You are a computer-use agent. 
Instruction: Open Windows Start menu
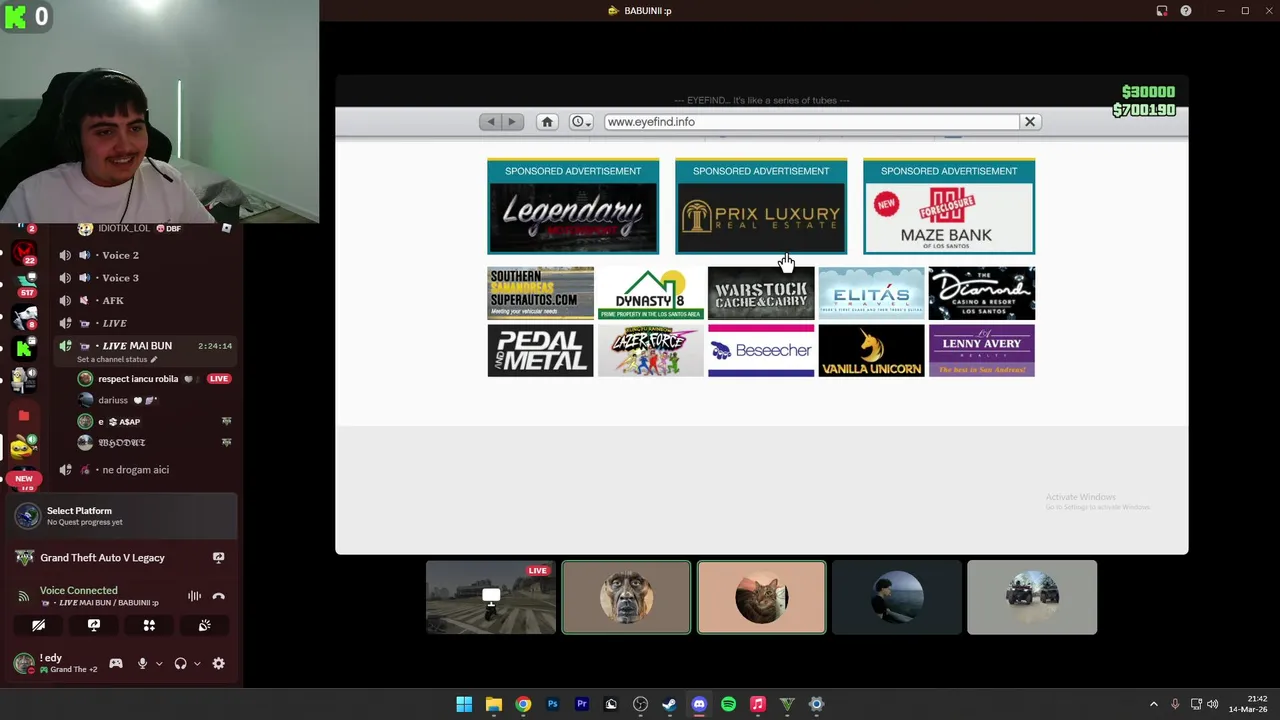[464, 704]
